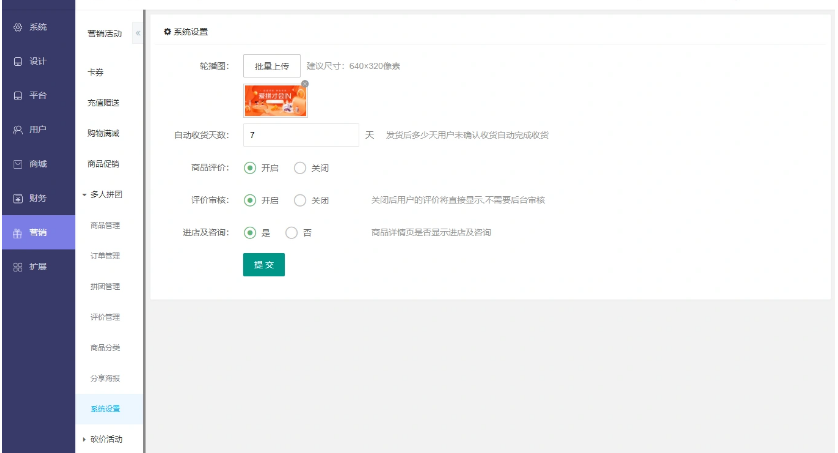
Task: Click the 批量上传 button
Action: coord(271,66)
